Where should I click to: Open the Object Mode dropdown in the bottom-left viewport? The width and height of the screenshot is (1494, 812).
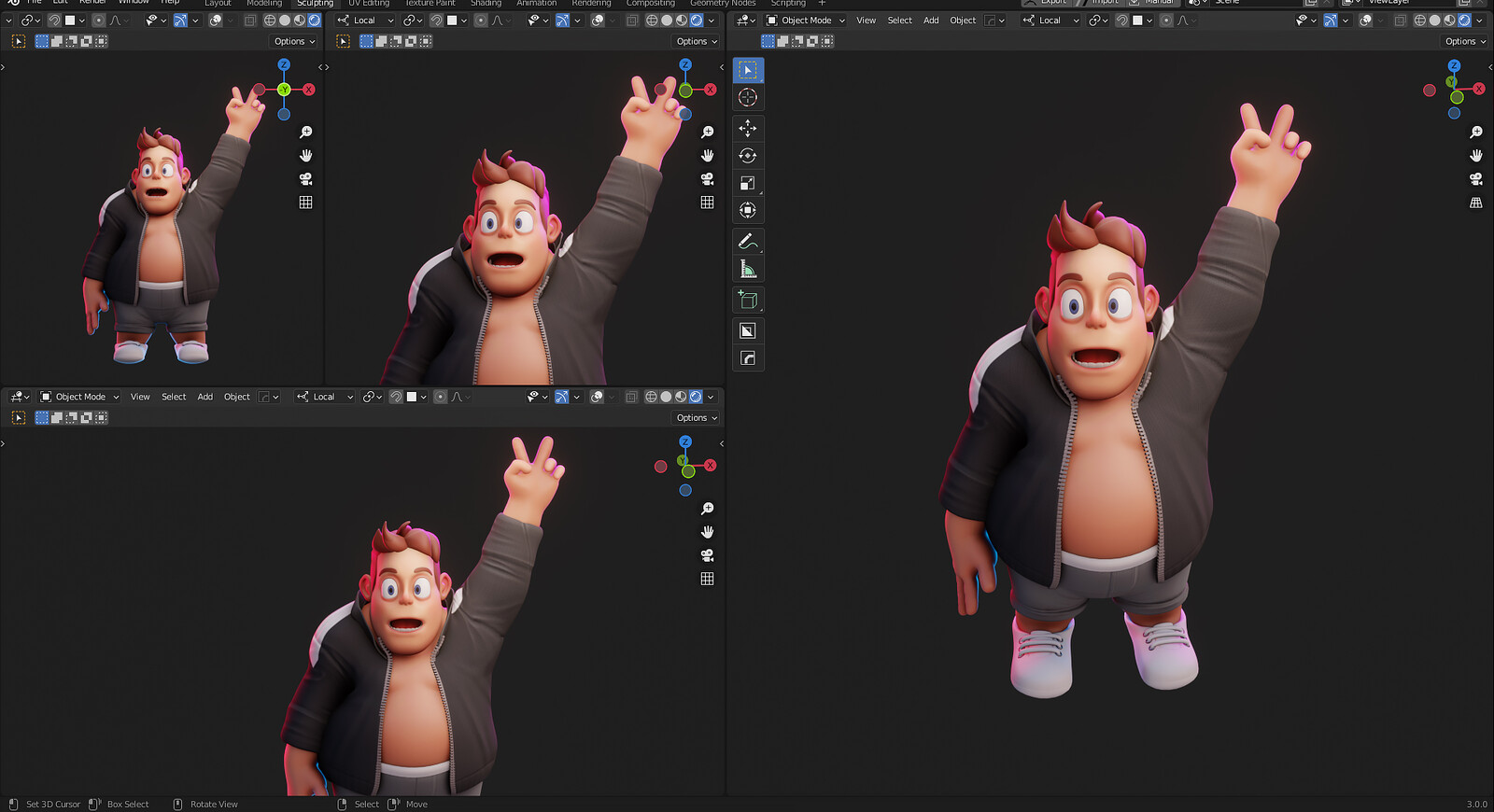click(x=79, y=397)
